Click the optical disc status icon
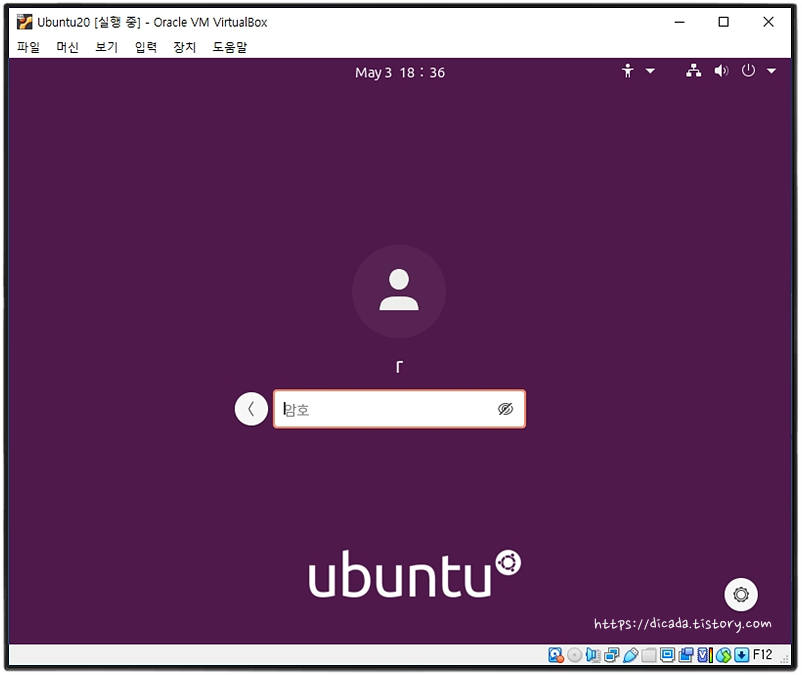The width and height of the screenshot is (802, 675). pos(574,655)
